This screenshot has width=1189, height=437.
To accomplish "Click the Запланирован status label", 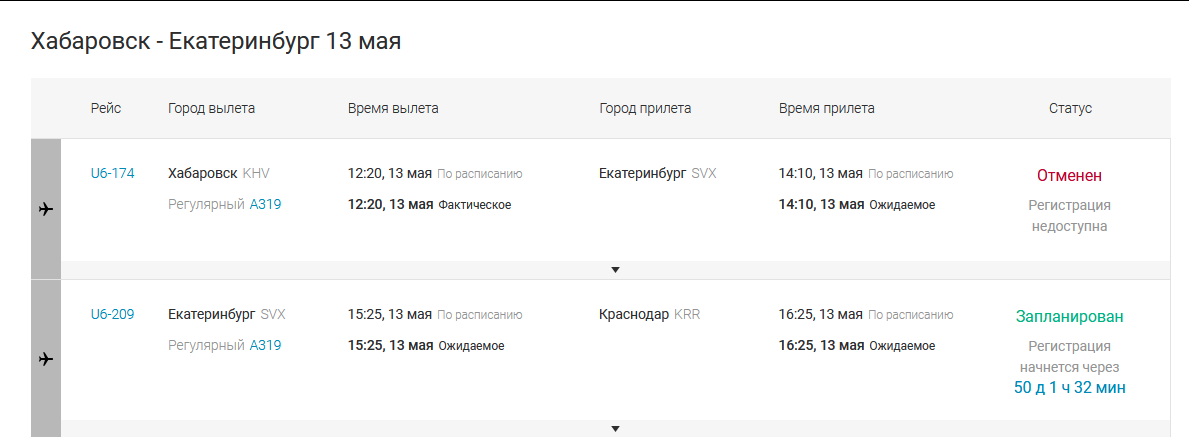I will coord(1069,317).
